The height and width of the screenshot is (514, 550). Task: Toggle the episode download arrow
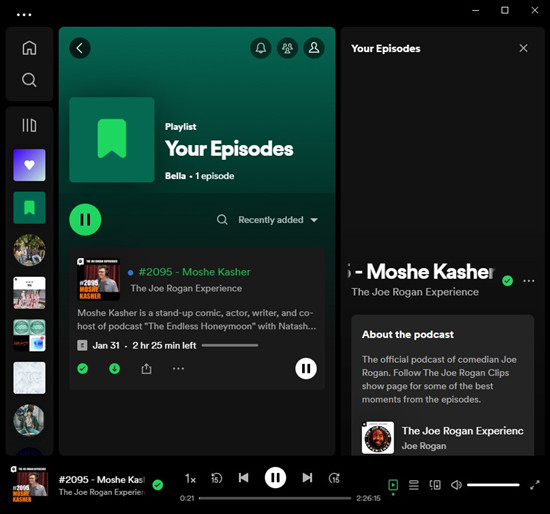pyautogui.click(x=114, y=369)
